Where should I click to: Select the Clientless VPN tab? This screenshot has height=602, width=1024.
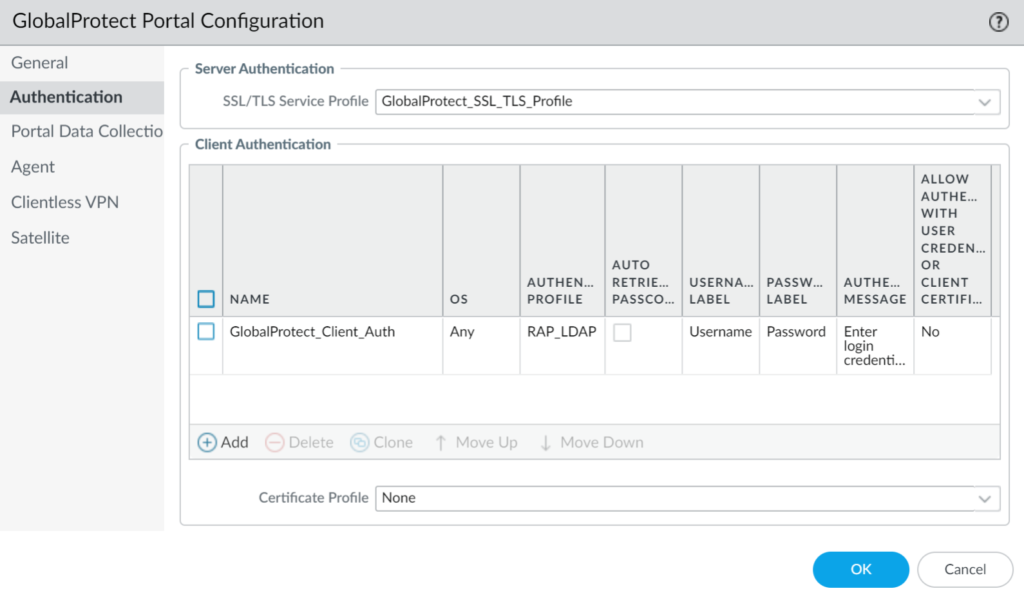point(64,201)
